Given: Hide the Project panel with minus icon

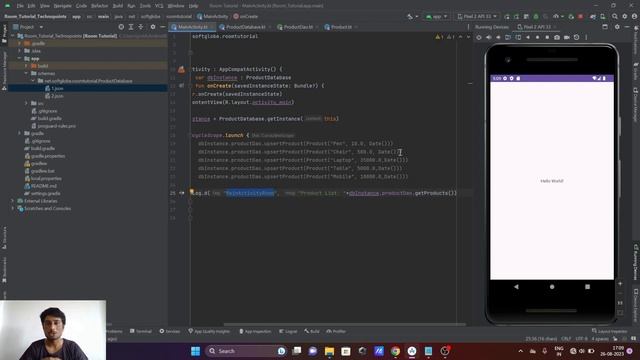Looking at the screenshot, I should [x=162, y=27].
